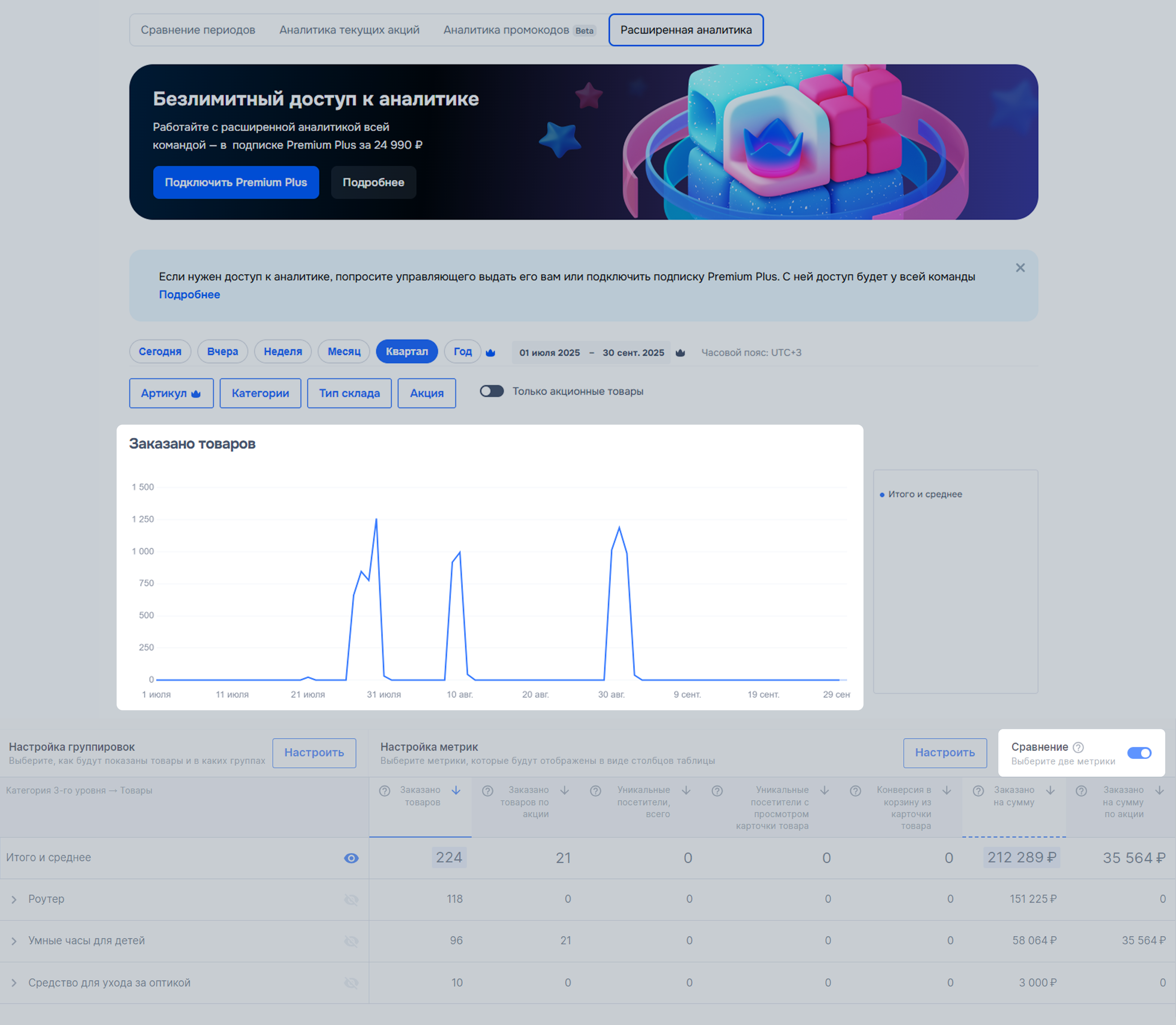Click crown icon next to date range
Viewport: 1176px width, 1025px height.
(x=680, y=353)
